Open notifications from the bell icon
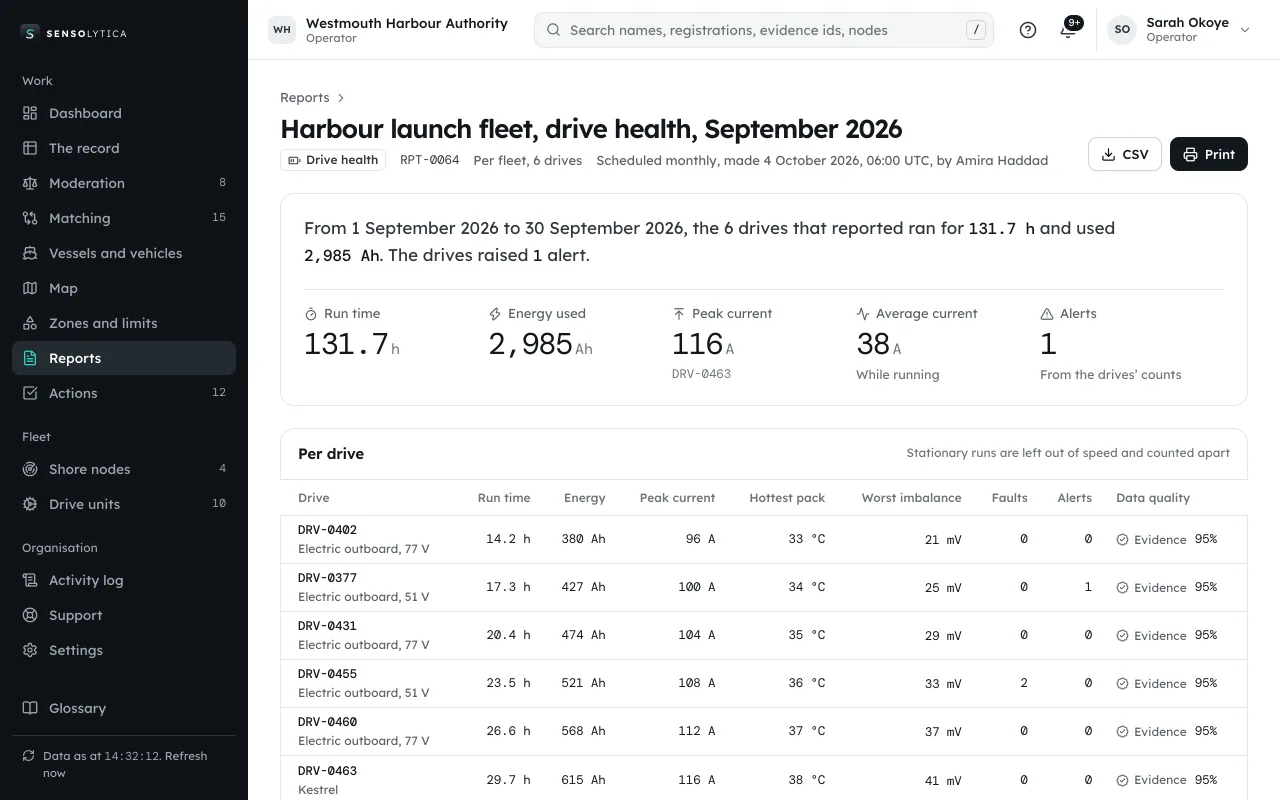1280x800 pixels. [1068, 30]
